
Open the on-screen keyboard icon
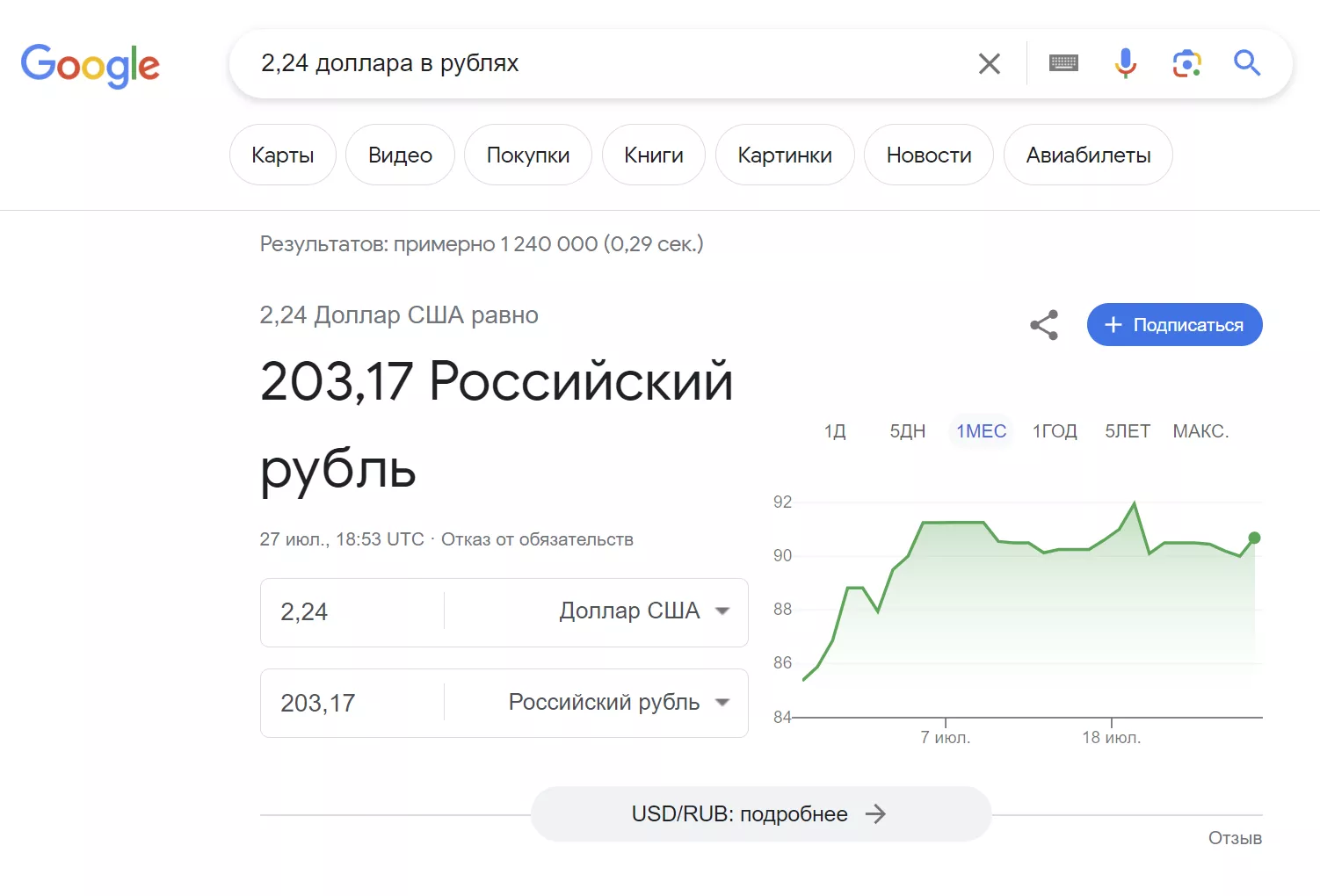(x=1063, y=63)
